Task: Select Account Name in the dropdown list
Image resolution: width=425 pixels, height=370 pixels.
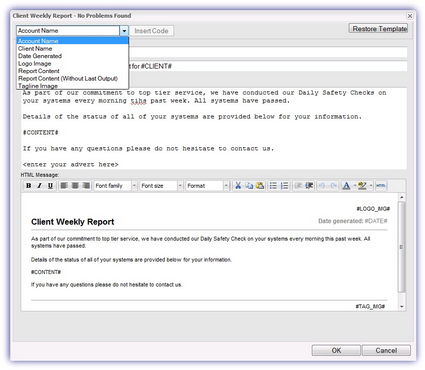Action: pos(72,41)
